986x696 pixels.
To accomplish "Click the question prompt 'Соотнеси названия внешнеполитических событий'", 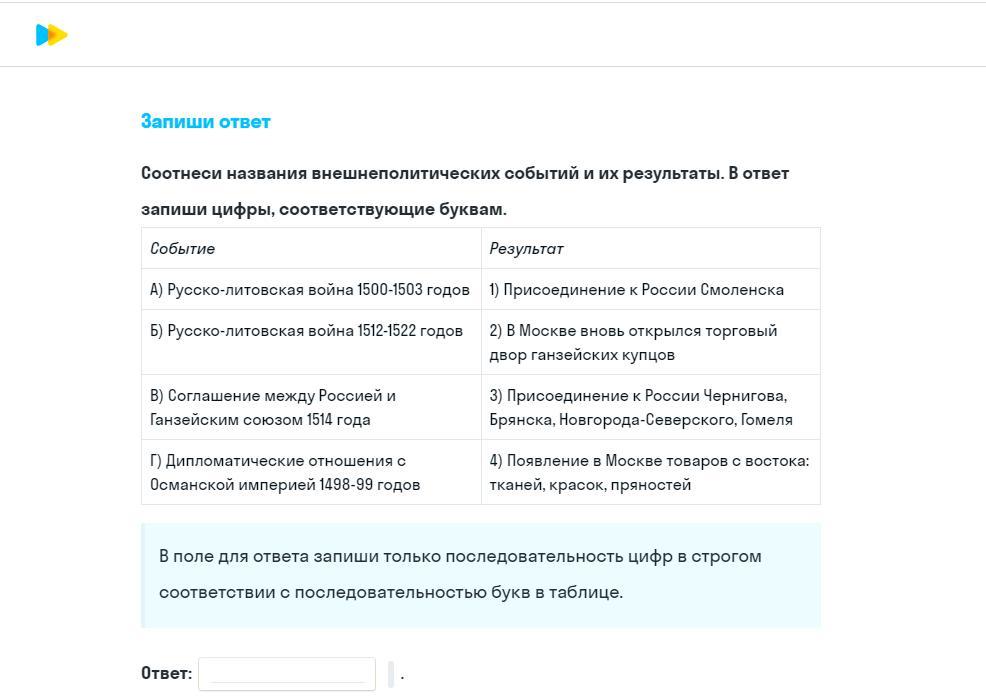I will pyautogui.click(x=465, y=191).
